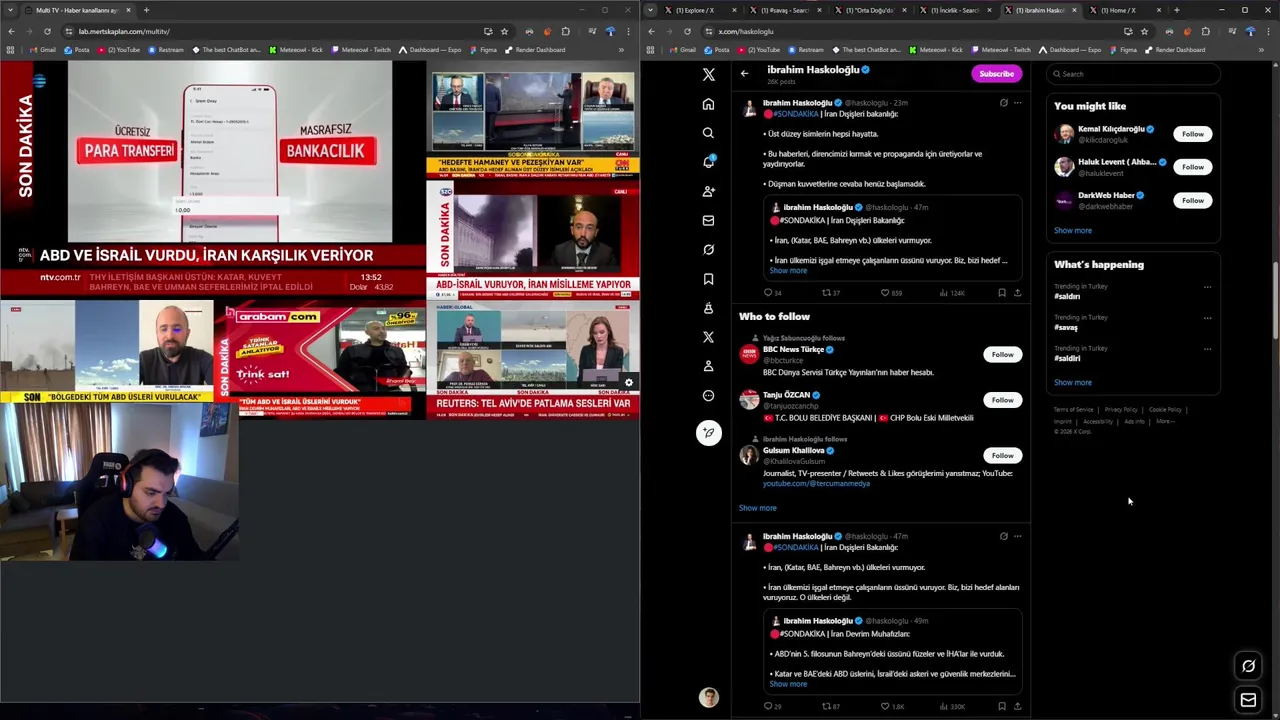The image size is (1280, 720).
Task: Expand tab search chevron in Multi TV window
Action: coord(11,10)
